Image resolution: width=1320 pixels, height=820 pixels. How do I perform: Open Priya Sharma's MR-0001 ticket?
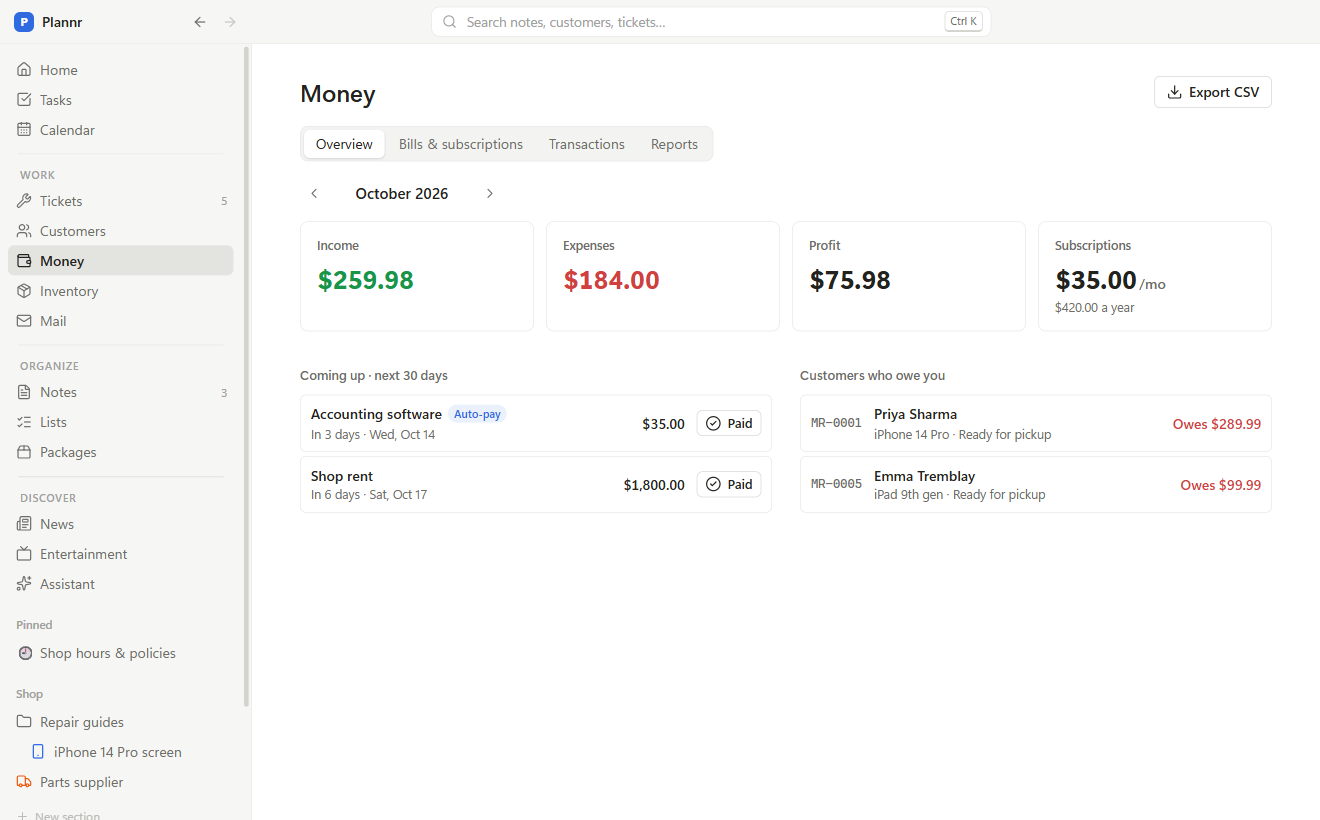point(1036,424)
